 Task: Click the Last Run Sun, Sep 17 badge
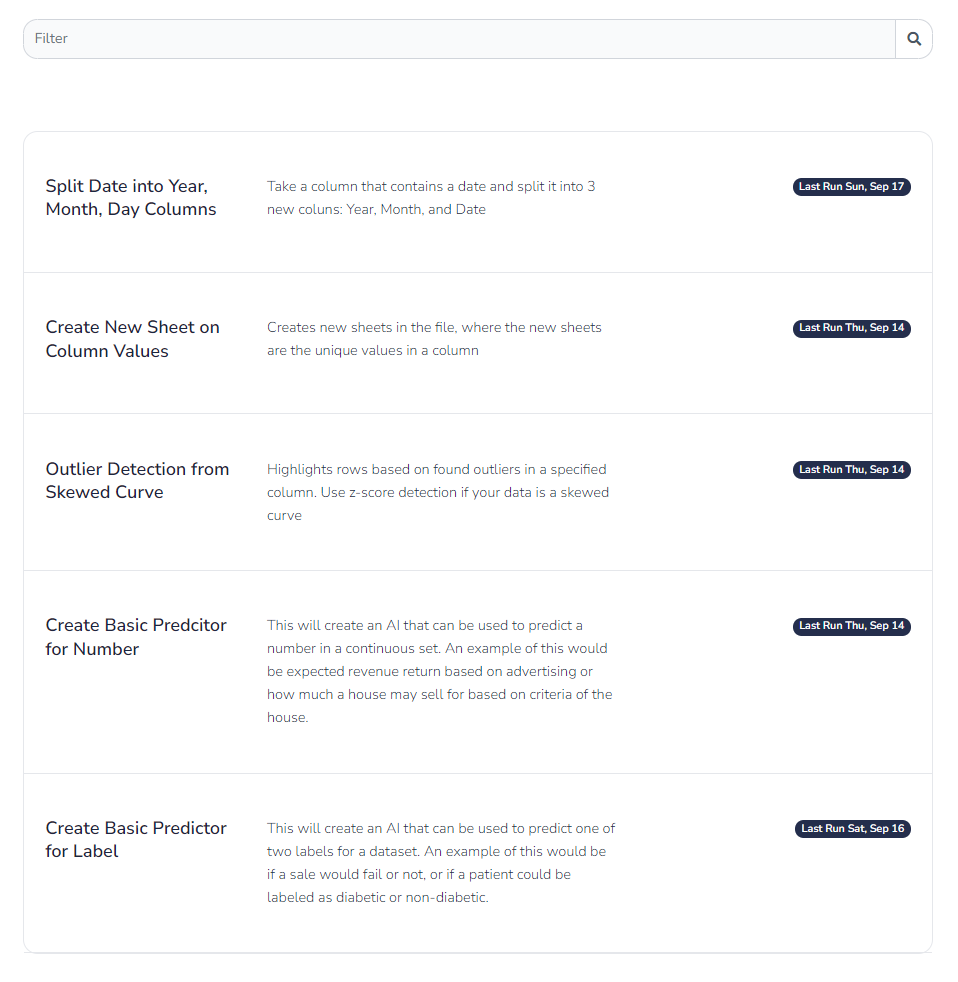(852, 187)
